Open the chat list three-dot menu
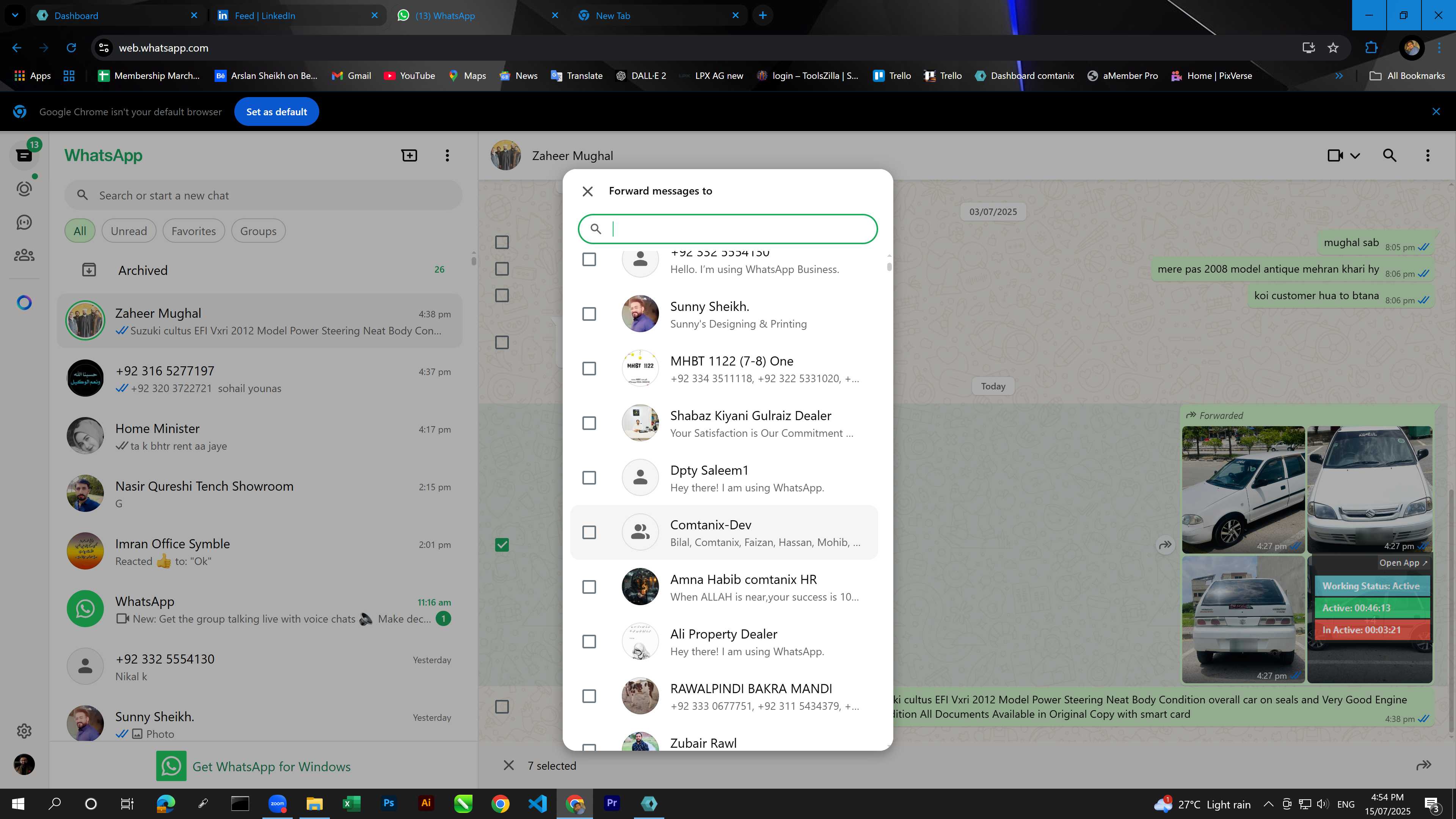1456x819 pixels. point(447,155)
